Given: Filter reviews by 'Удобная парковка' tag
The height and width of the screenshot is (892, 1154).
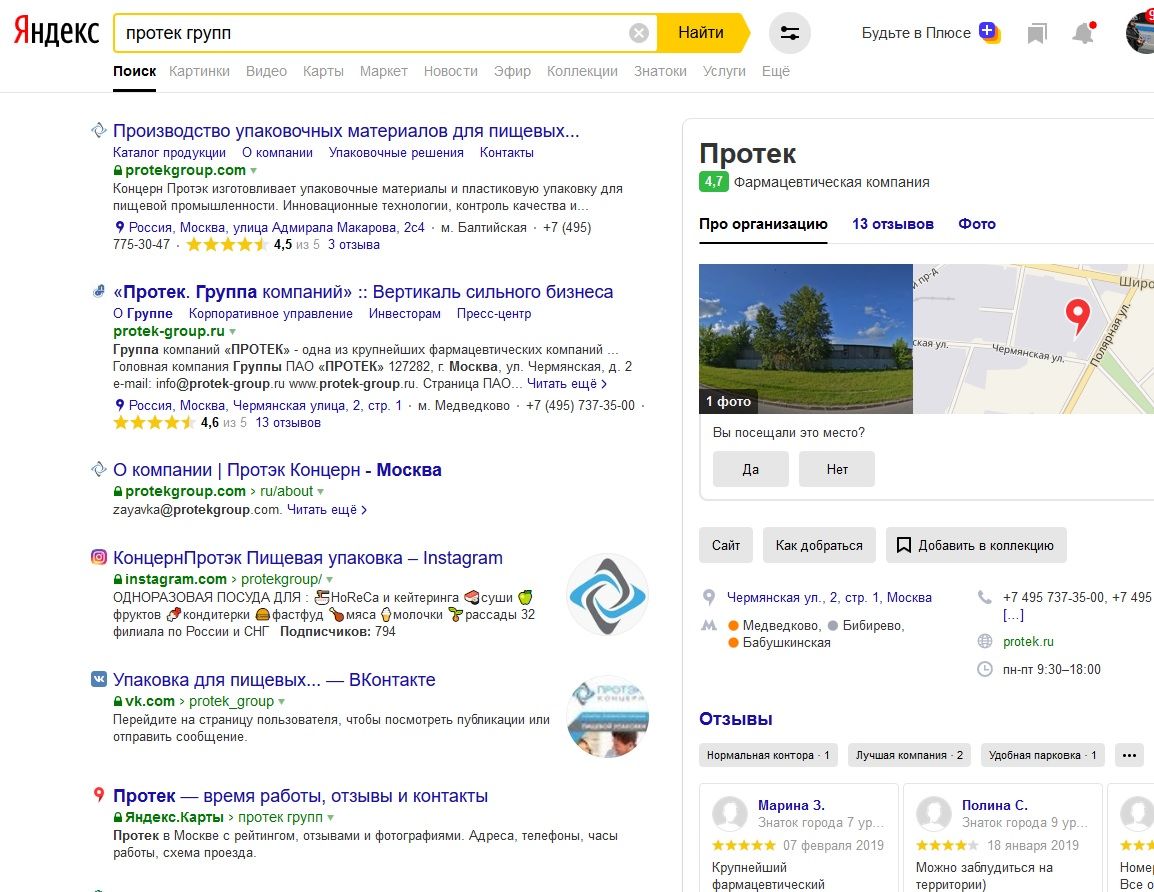Looking at the screenshot, I should [1043, 755].
